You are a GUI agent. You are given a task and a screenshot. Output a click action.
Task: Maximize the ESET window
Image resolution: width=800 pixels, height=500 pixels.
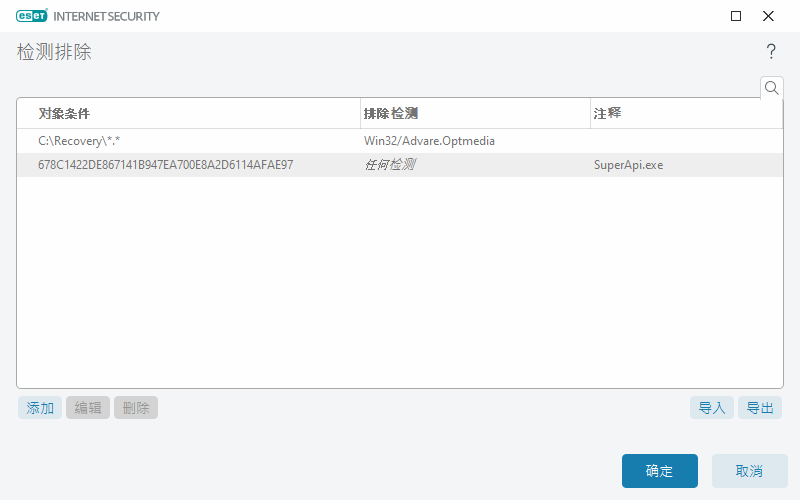[x=736, y=16]
